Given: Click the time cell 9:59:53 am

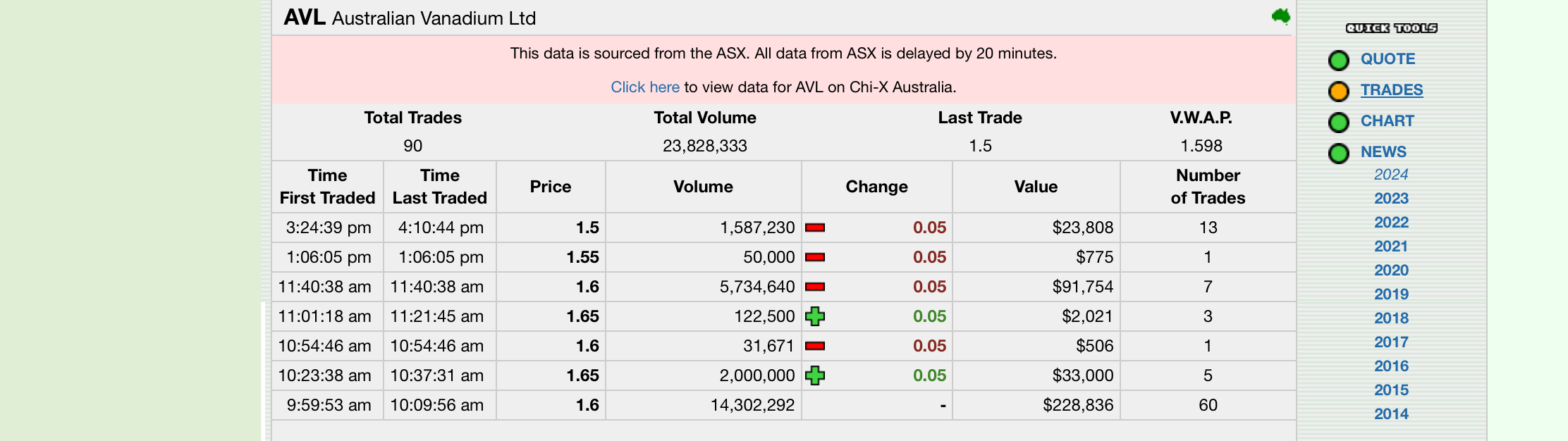Looking at the screenshot, I should coord(329,405).
